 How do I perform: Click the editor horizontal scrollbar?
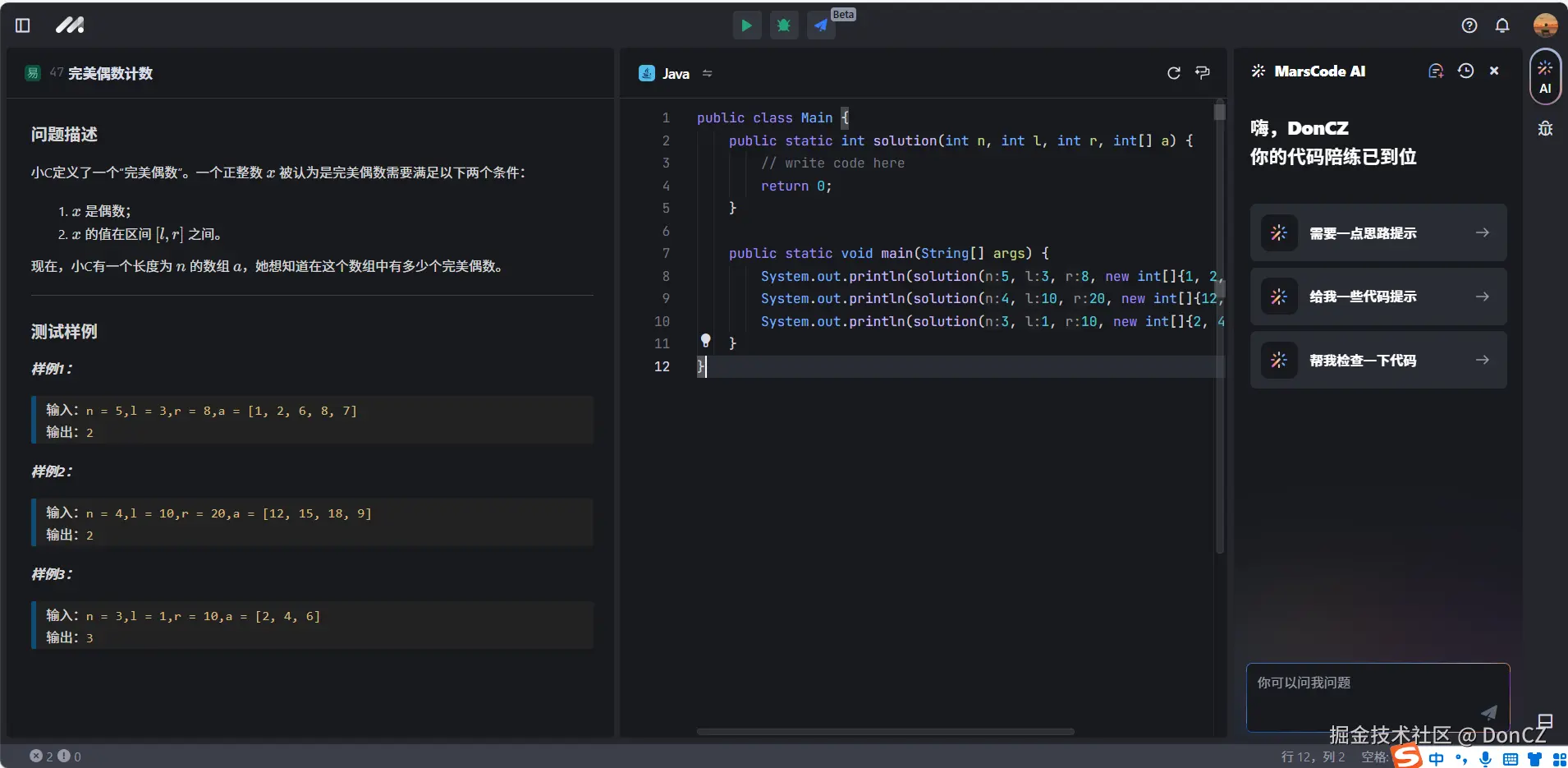885,731
